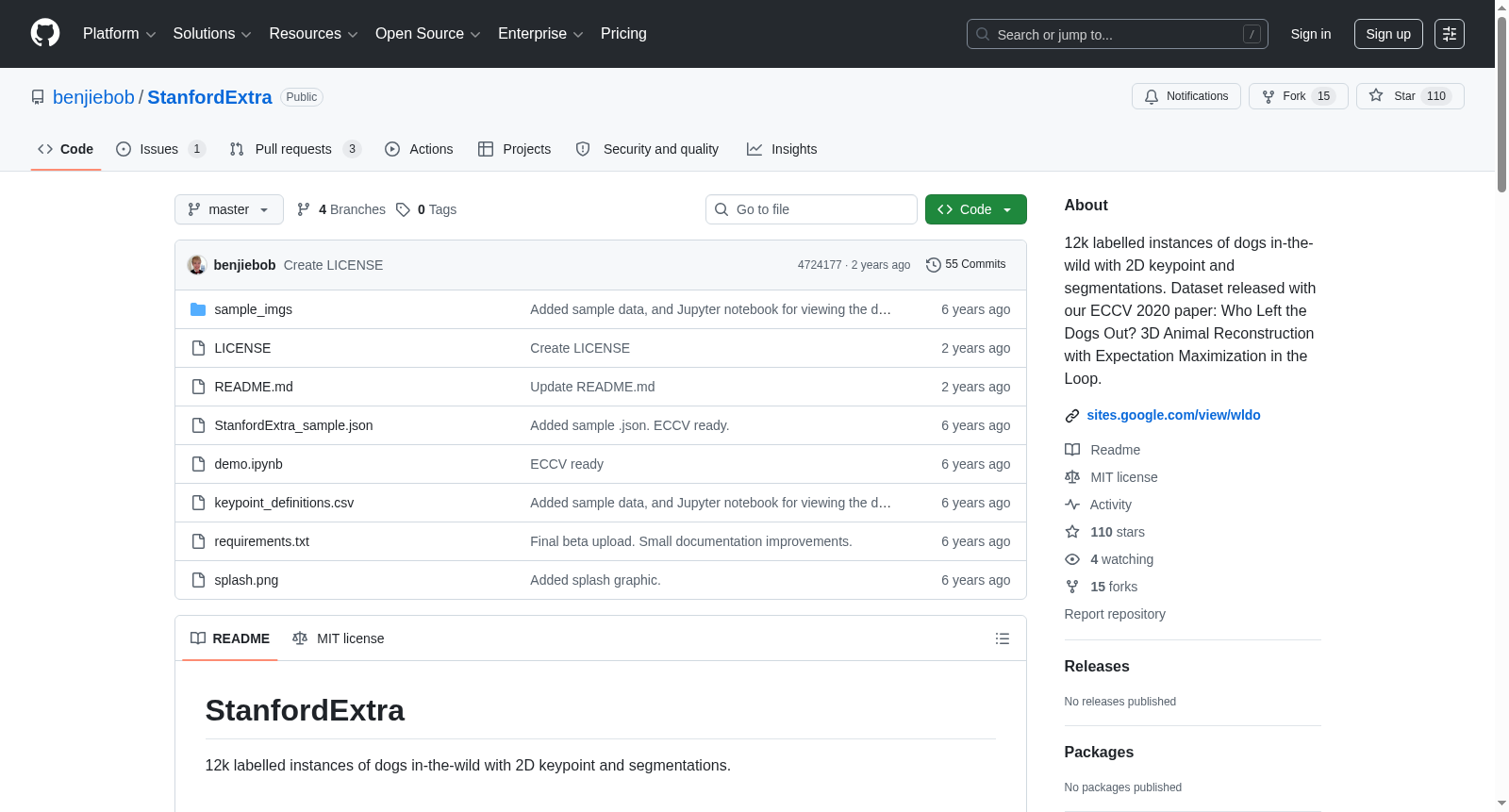1509x812 pixels.
Task: Open the repository outline list icon
Action: 1003,638
